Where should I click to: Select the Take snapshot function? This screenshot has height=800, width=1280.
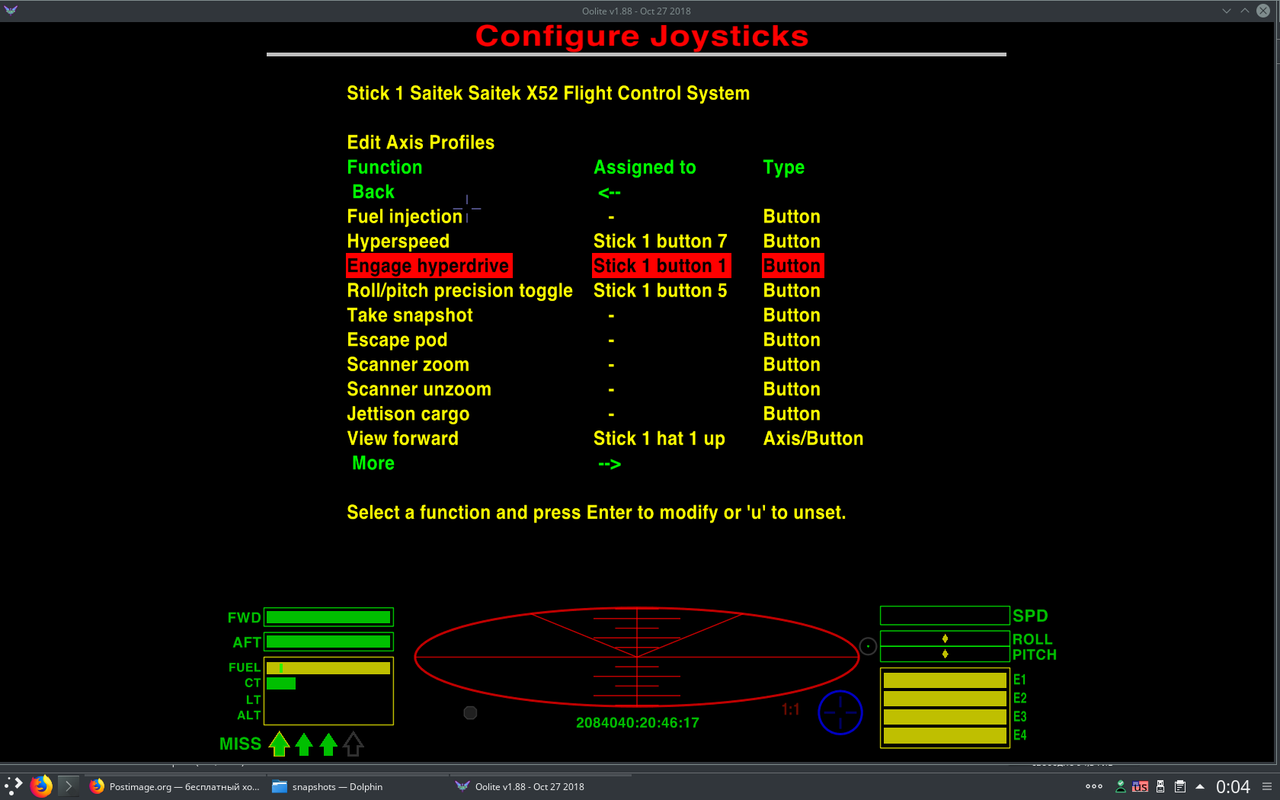[410, 315]
